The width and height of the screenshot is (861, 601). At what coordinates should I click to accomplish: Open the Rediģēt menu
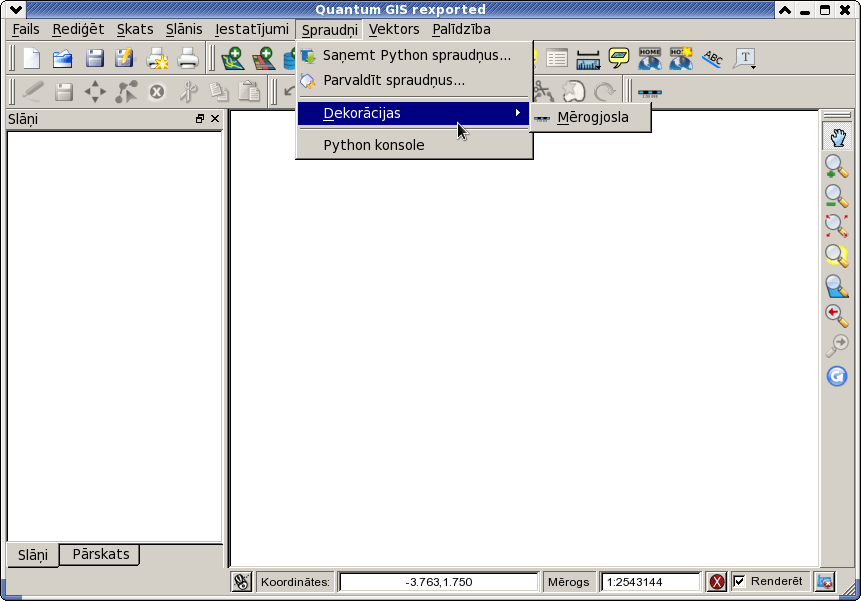[78, 29]
